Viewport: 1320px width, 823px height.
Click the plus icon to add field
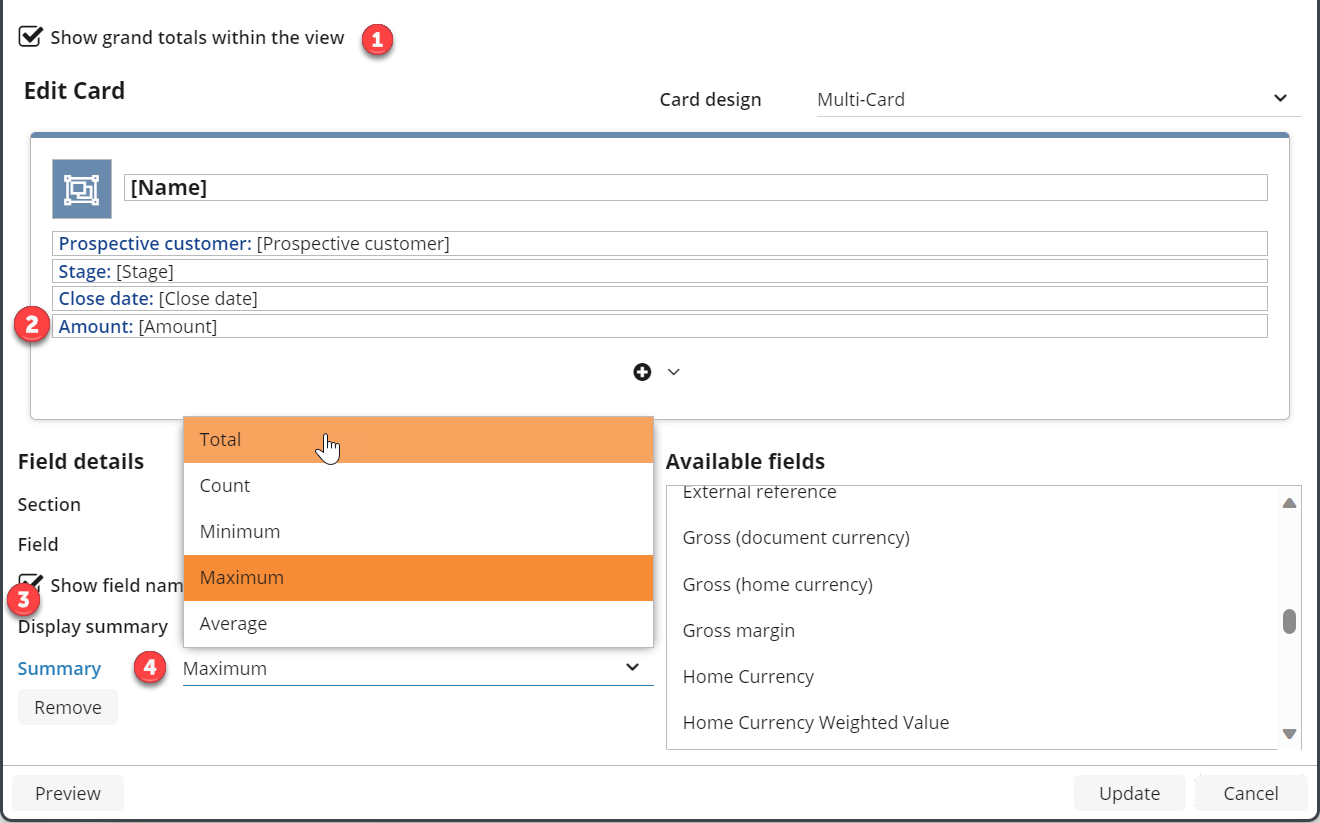(642, 372)
